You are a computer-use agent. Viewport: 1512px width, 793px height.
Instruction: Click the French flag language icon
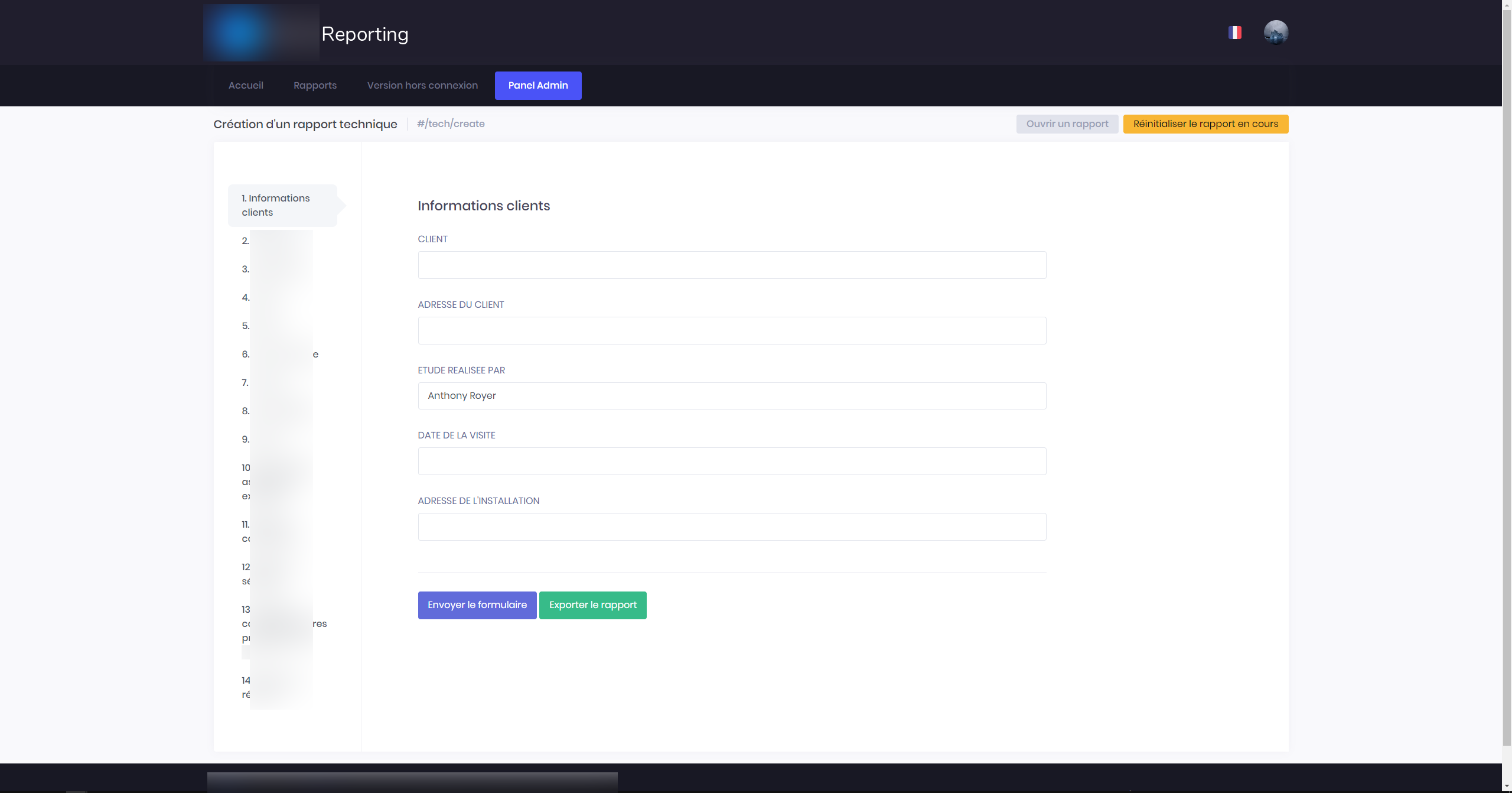[x=1234, y=32]
